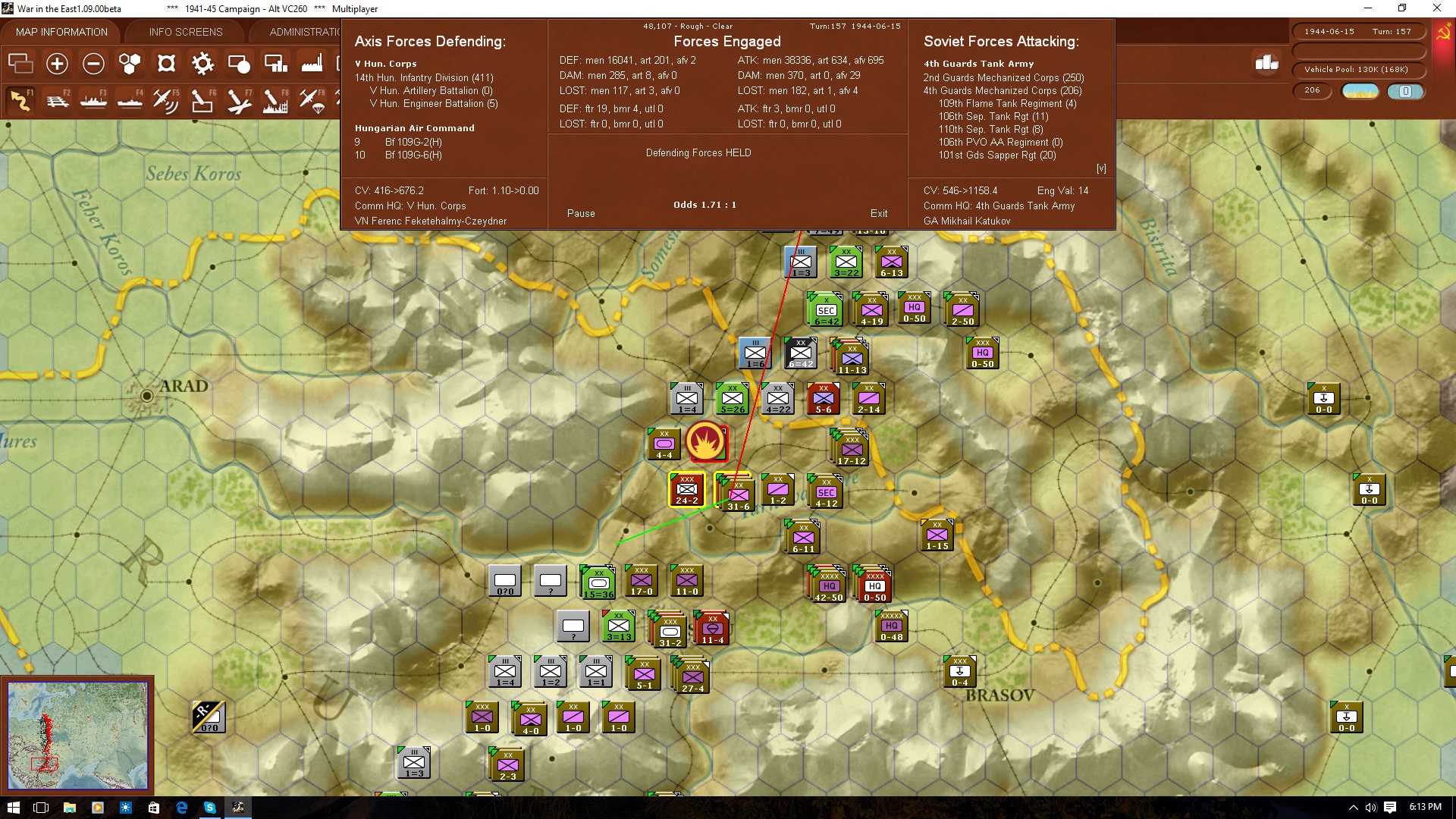The width and height of the screenshot is (1456, 819).
Task: Select the 27-4 unit stack
Action: tap(692, 675)
